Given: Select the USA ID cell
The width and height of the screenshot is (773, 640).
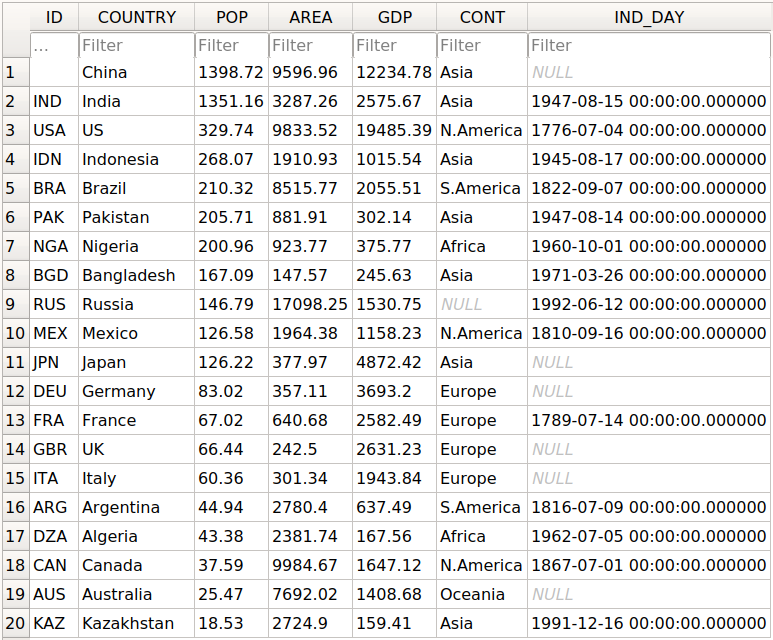Looking at the screenshot, I should [54, 131].
